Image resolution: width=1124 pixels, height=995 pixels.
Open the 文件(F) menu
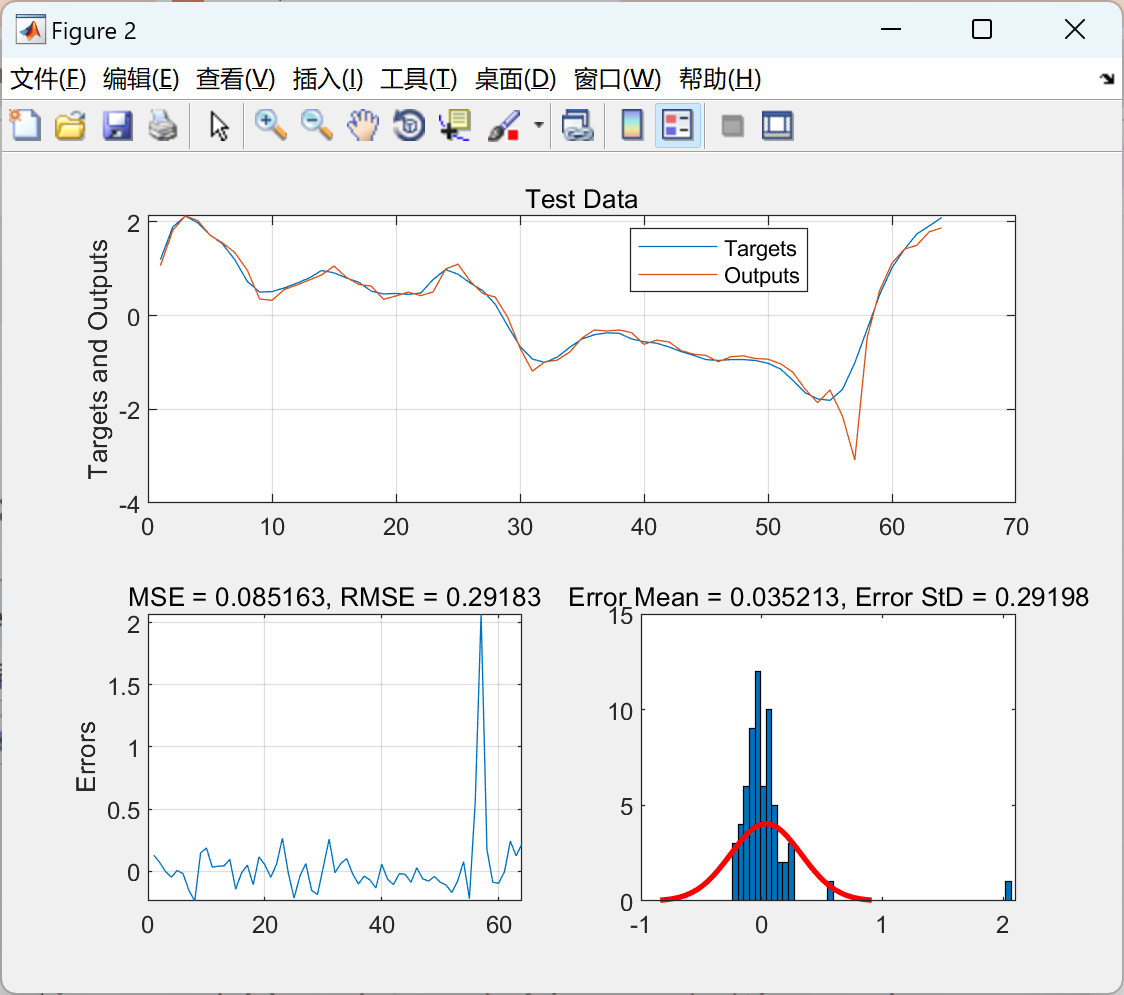click(x=48, y=79)
